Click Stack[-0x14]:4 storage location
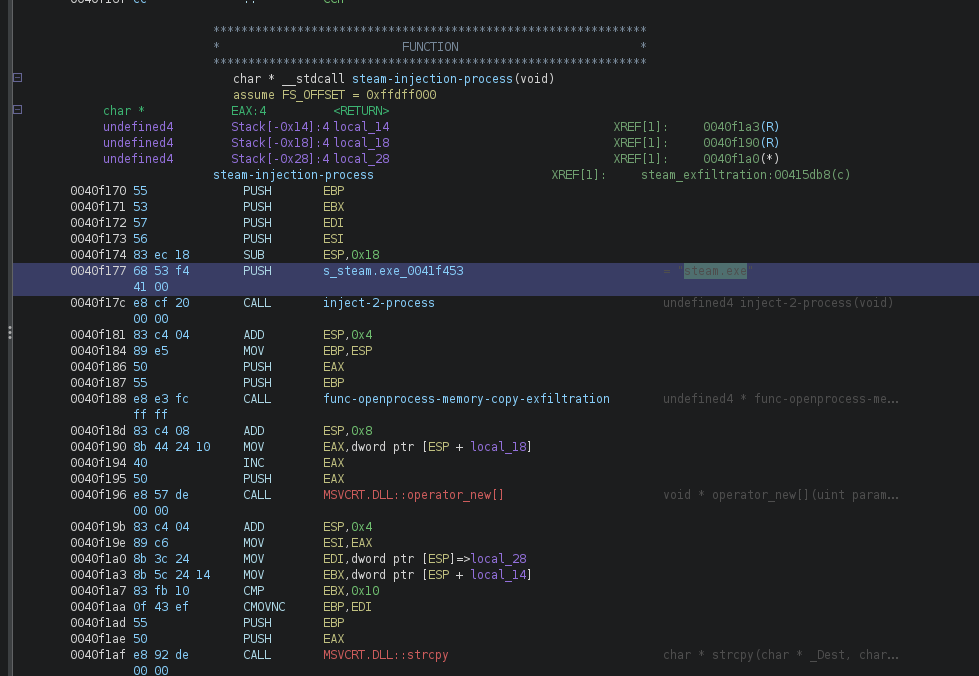This screenshot has height=676, width=979. click(280, 127)
